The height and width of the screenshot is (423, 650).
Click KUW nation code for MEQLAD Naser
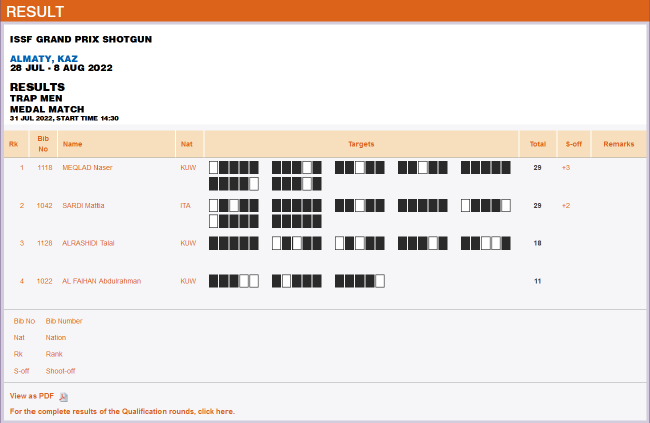188,168
